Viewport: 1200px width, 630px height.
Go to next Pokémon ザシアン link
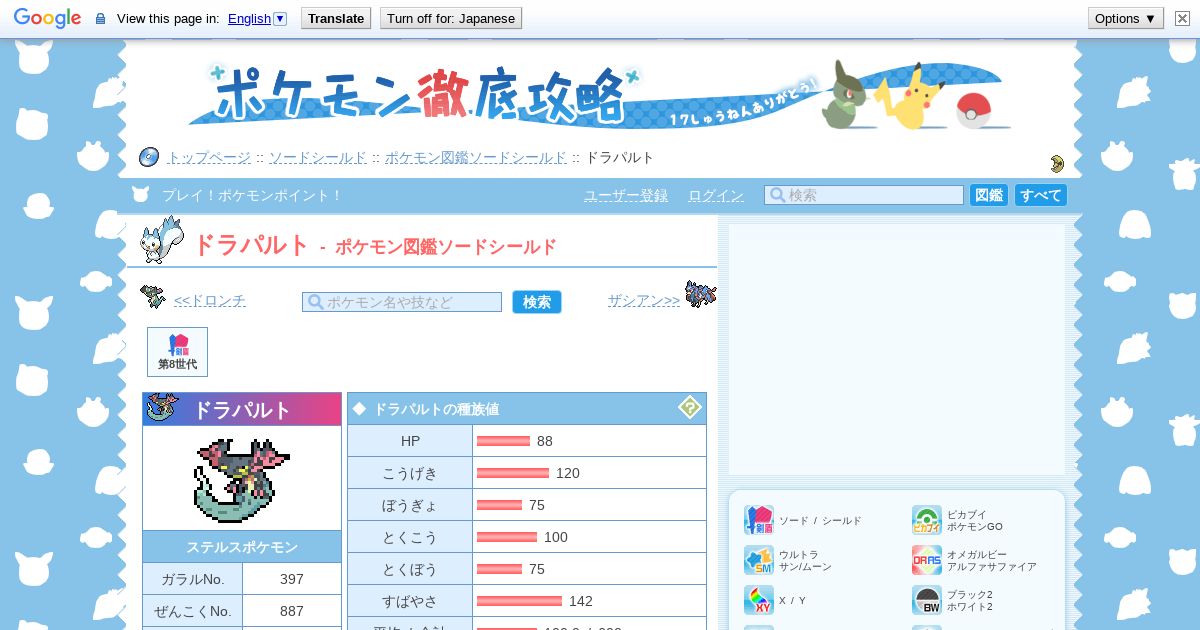[644, 300]
